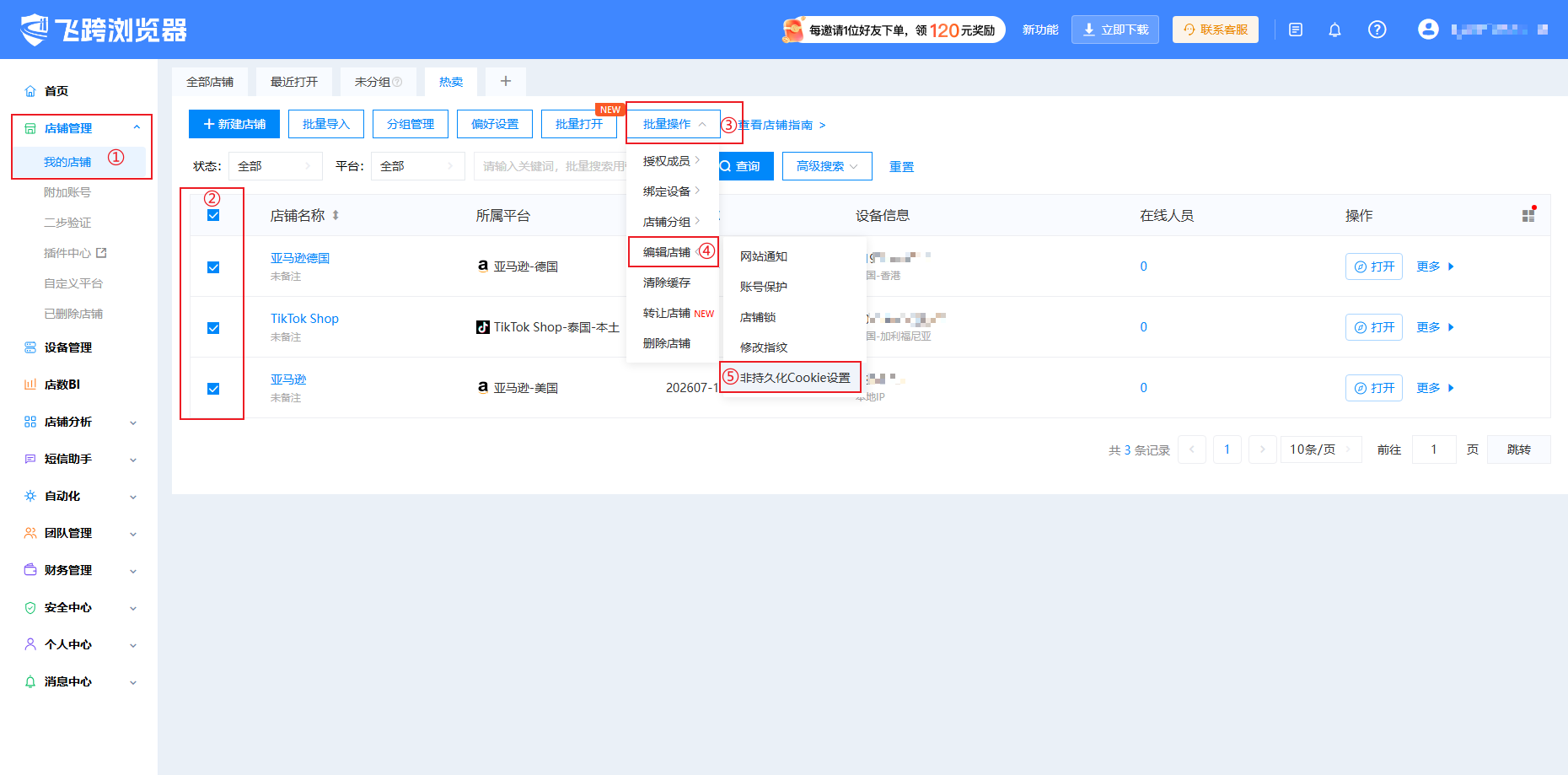Click the 新建店铺 button
The height and width of the screenshot is (775, 1568).
[x=234, y=124]
